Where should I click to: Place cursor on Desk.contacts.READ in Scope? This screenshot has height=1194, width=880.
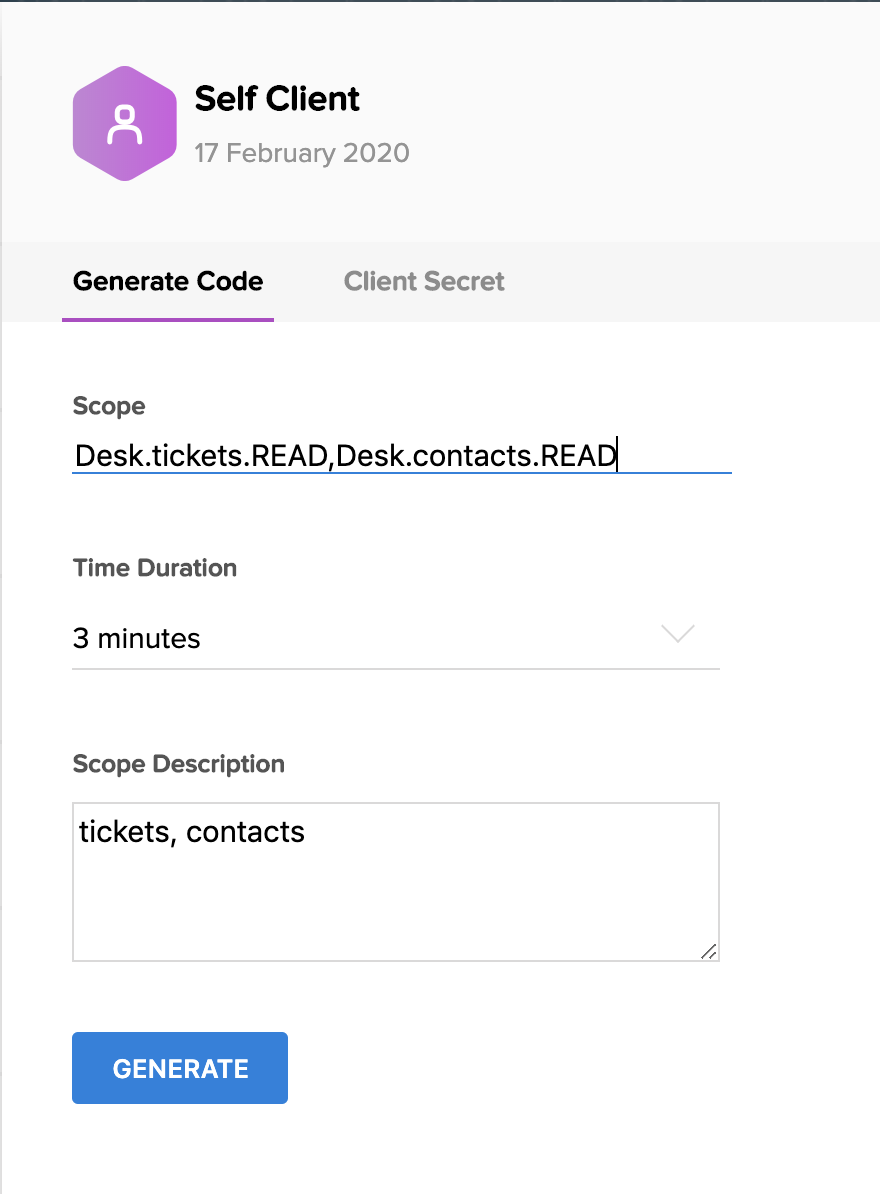(478, 456)
